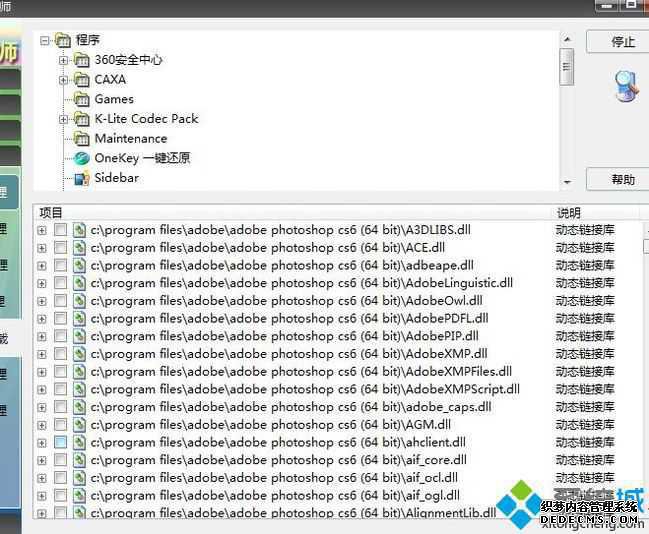Click the 360安全中心 folder icon

click(82, 60)
